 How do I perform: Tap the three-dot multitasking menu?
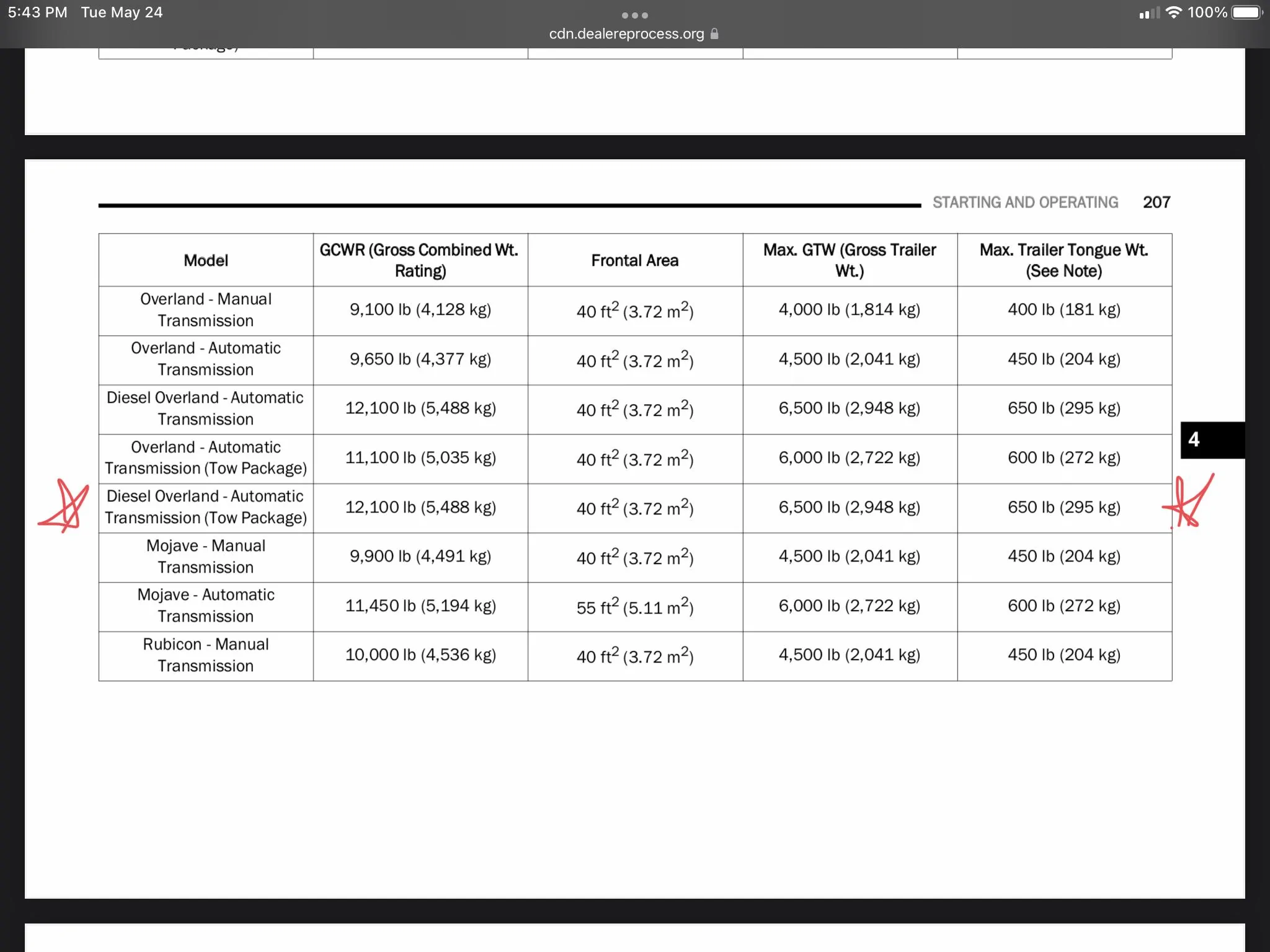(x=635, y=15)
